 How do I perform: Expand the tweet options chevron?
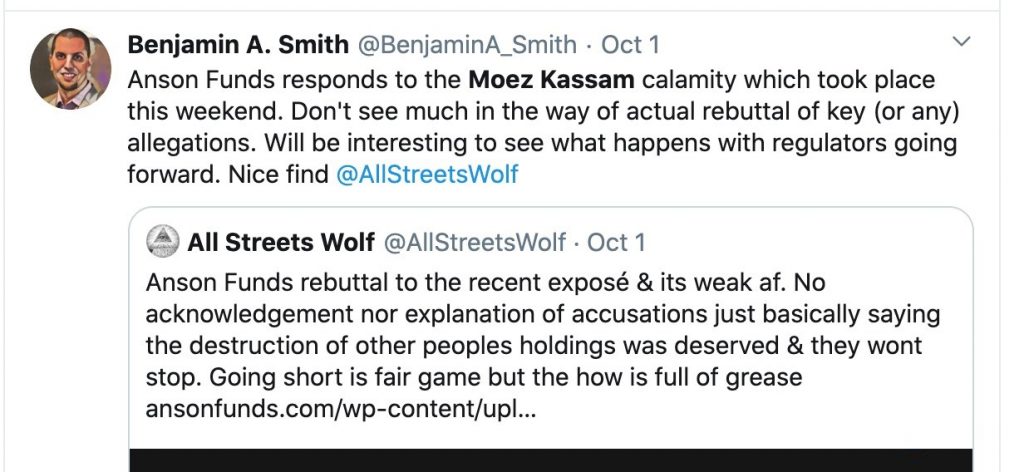(962, 43)
